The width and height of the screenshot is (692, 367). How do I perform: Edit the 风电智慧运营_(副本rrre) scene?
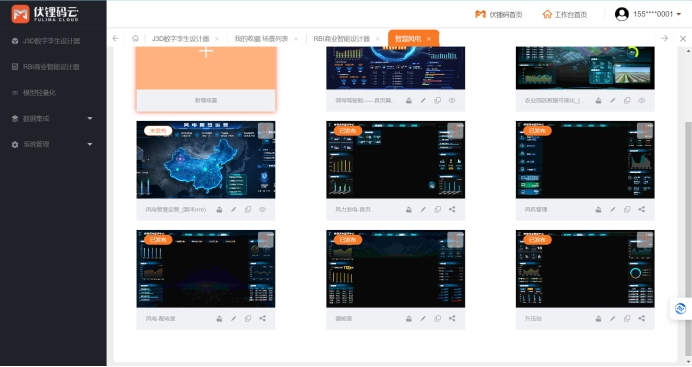pyautogui.click(x=233, y=210)
